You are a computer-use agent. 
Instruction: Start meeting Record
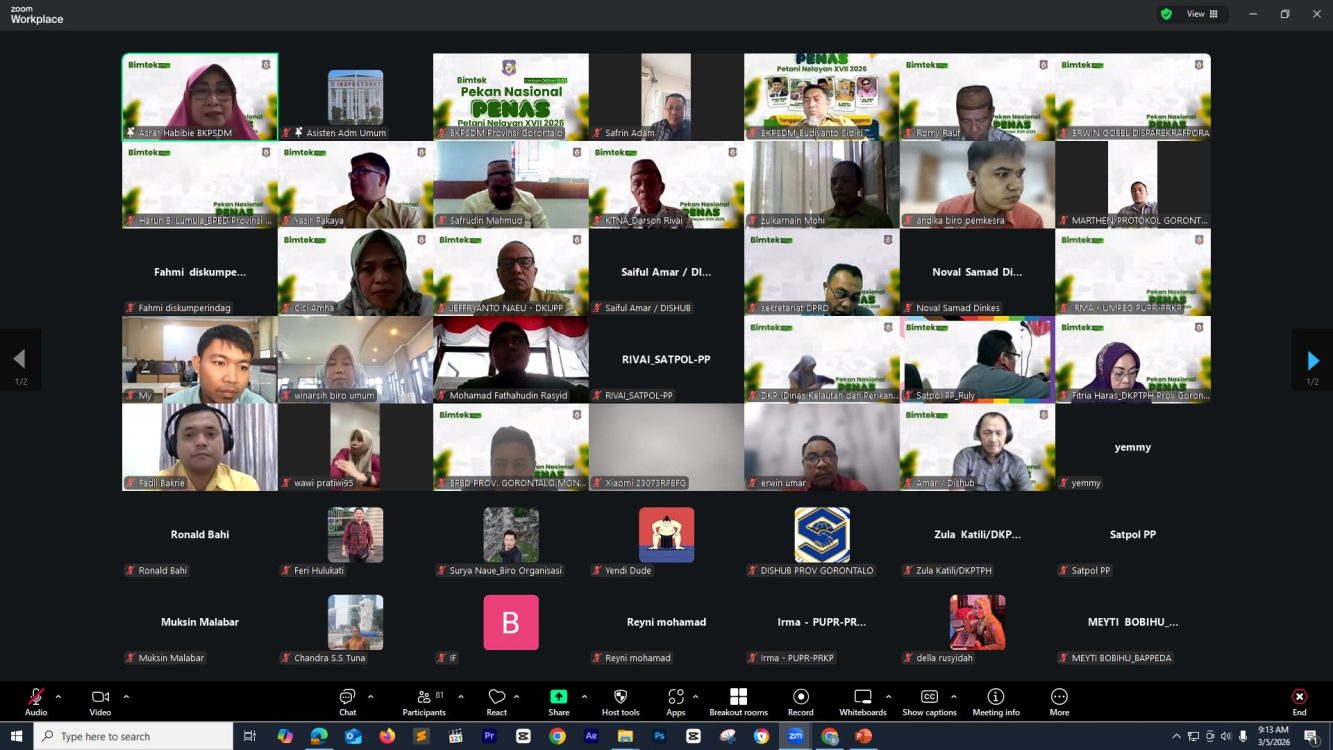[800, 697]
